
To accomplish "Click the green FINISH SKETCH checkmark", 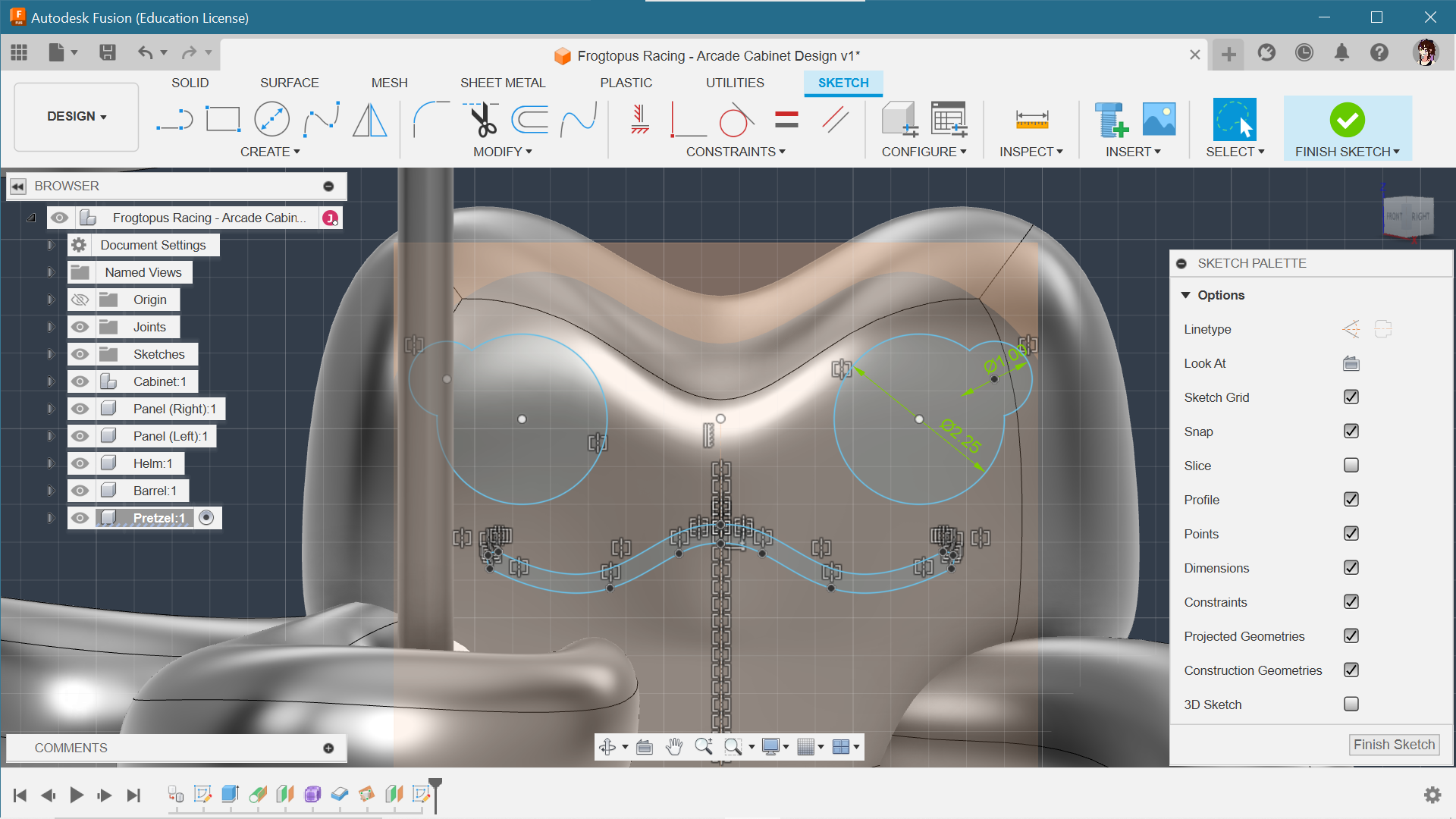I will tap(1347, 120).
